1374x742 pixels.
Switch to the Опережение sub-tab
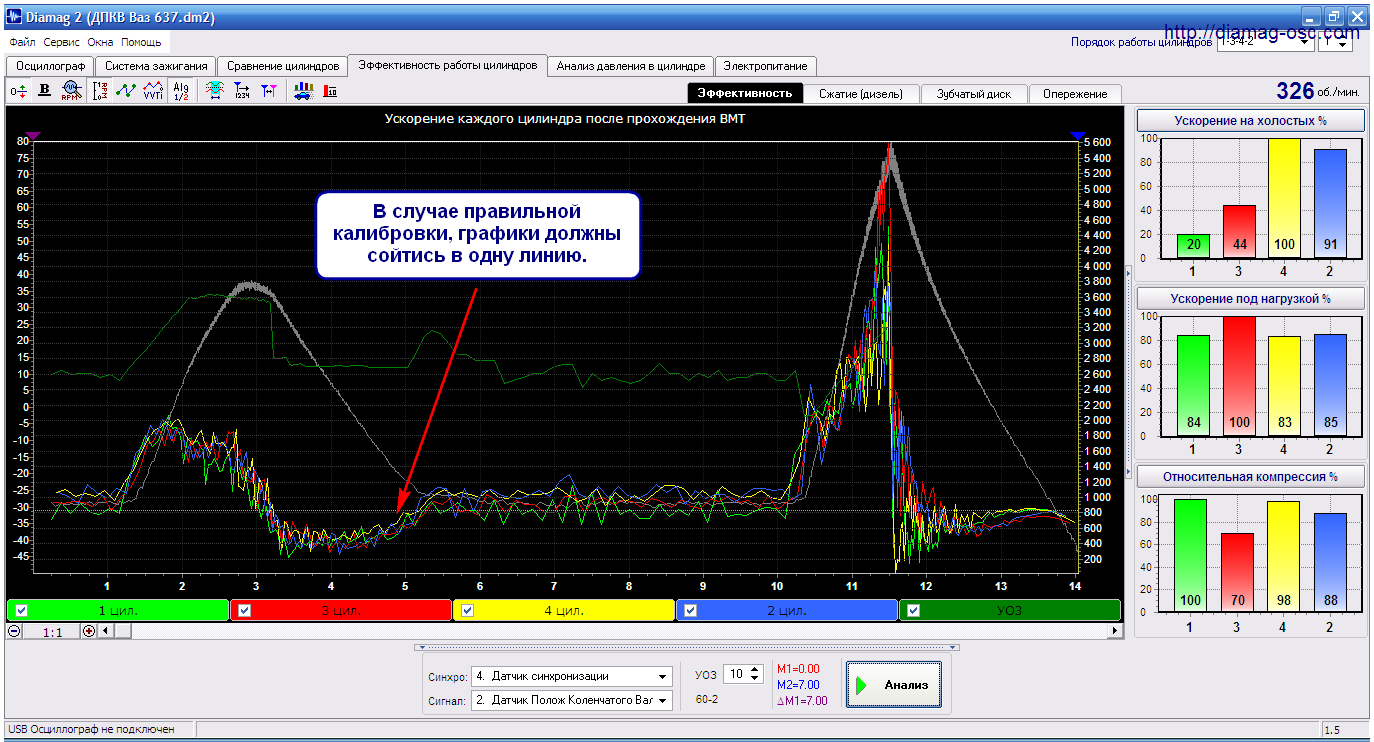1075,93
